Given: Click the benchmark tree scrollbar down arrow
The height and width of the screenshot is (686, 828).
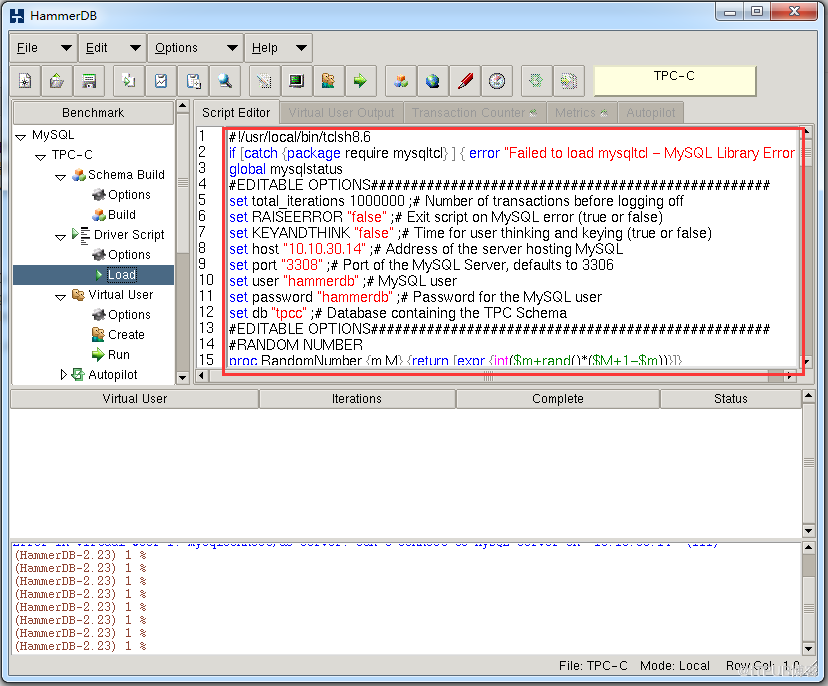Looking at the screenshot, I should [x=183, y=378].
